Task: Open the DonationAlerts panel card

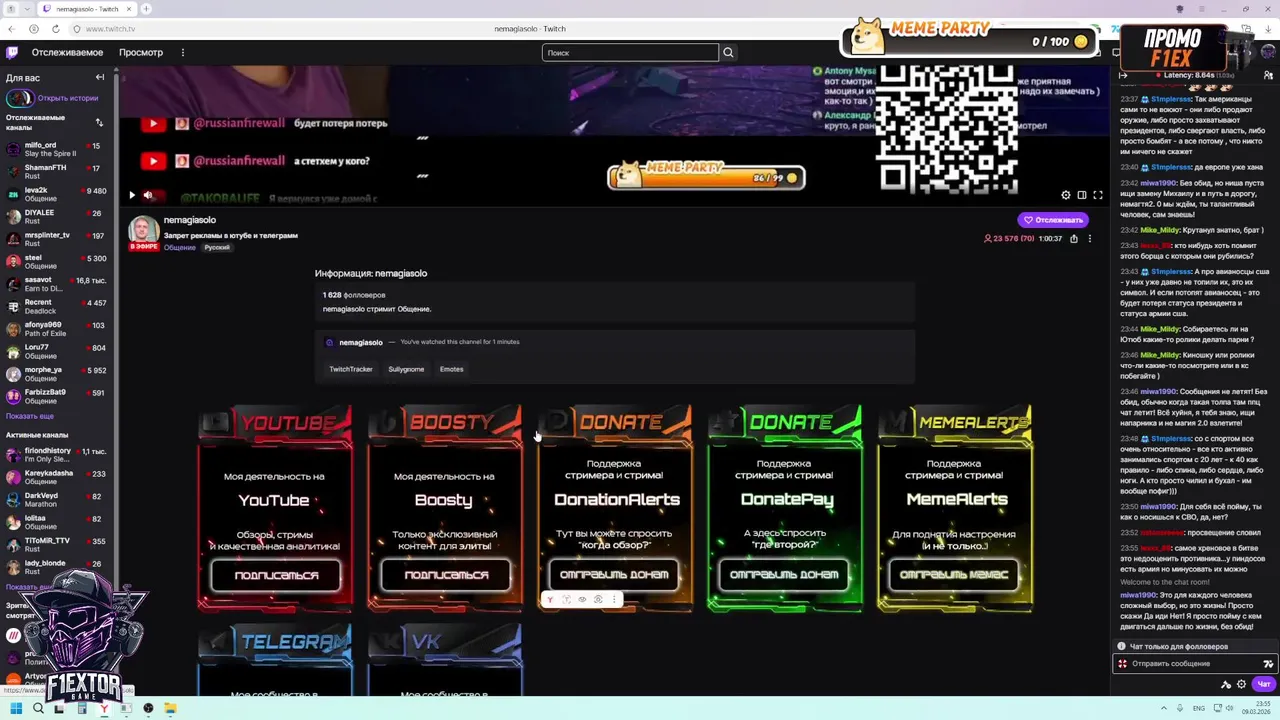Action: [x=615, y=508]
